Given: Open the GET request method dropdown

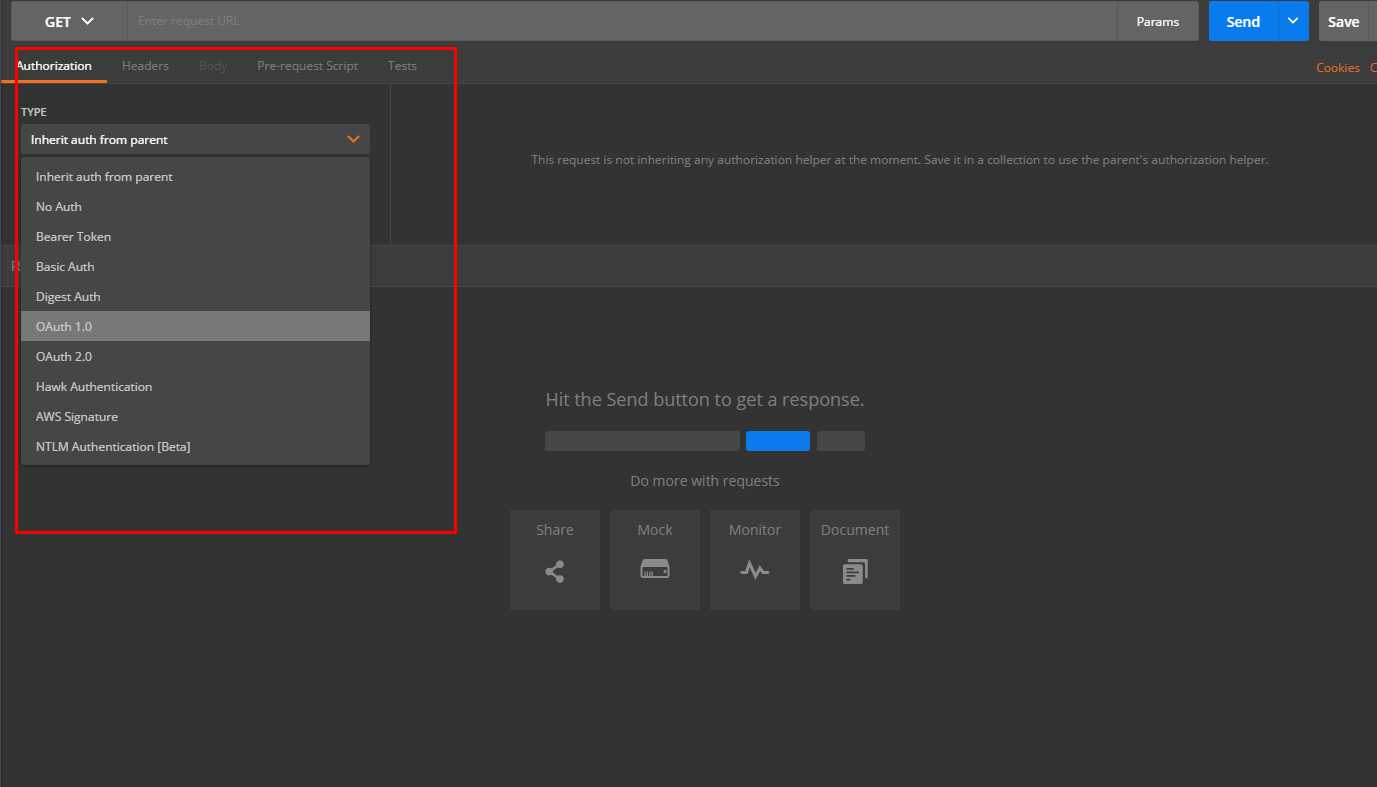Looking at the screenshot, I should click(x=67, y=20).
